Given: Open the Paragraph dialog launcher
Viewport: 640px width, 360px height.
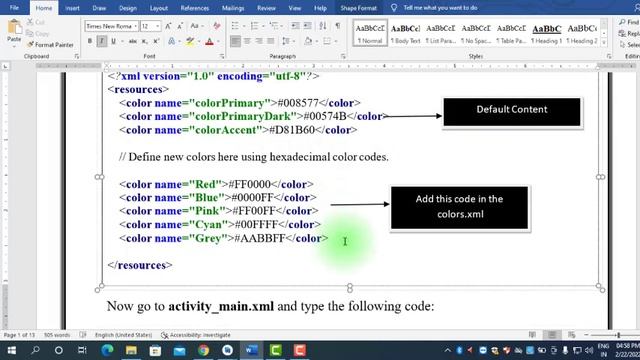Looking at the screenshot, I should tap(343, 56).
